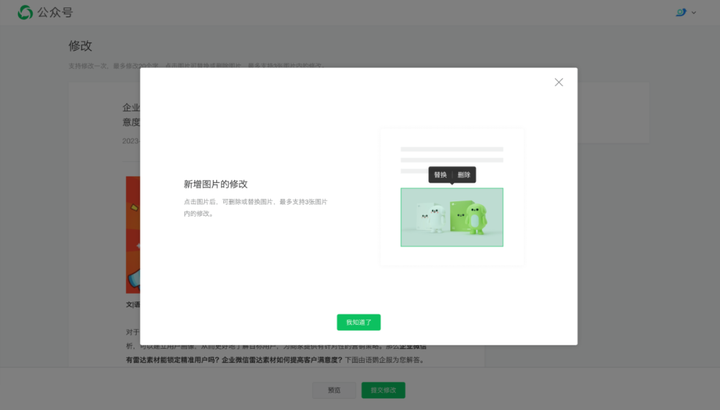Click the article date starting with 2023

[x=130, y=141]
